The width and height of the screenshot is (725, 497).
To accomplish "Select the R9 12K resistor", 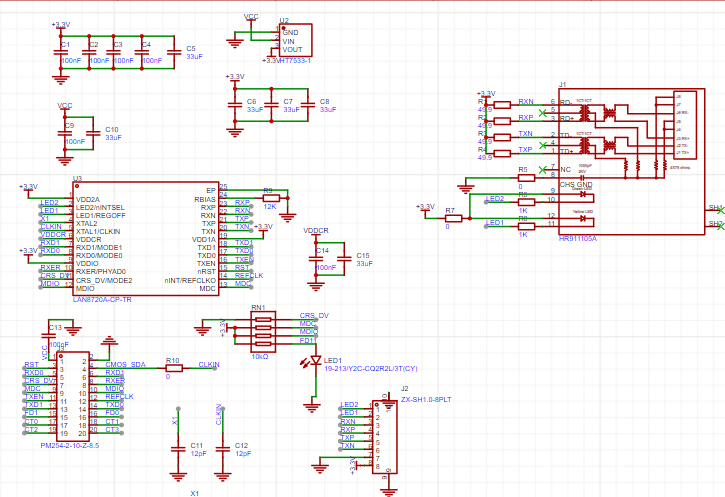I will coord(271,198).
